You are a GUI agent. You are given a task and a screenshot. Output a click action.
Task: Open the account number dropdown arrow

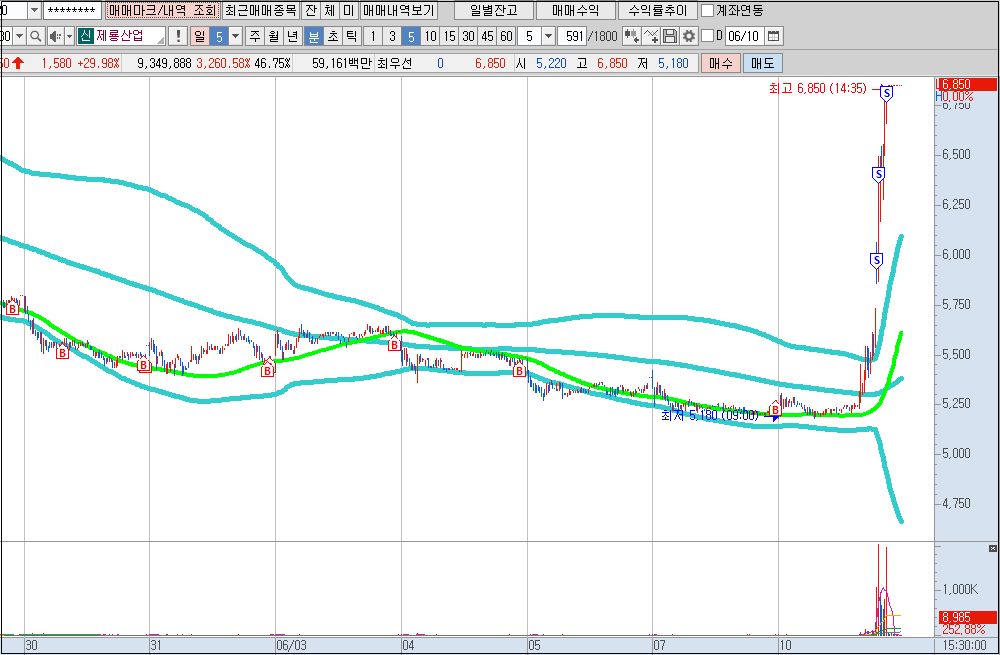coord(34,11)
